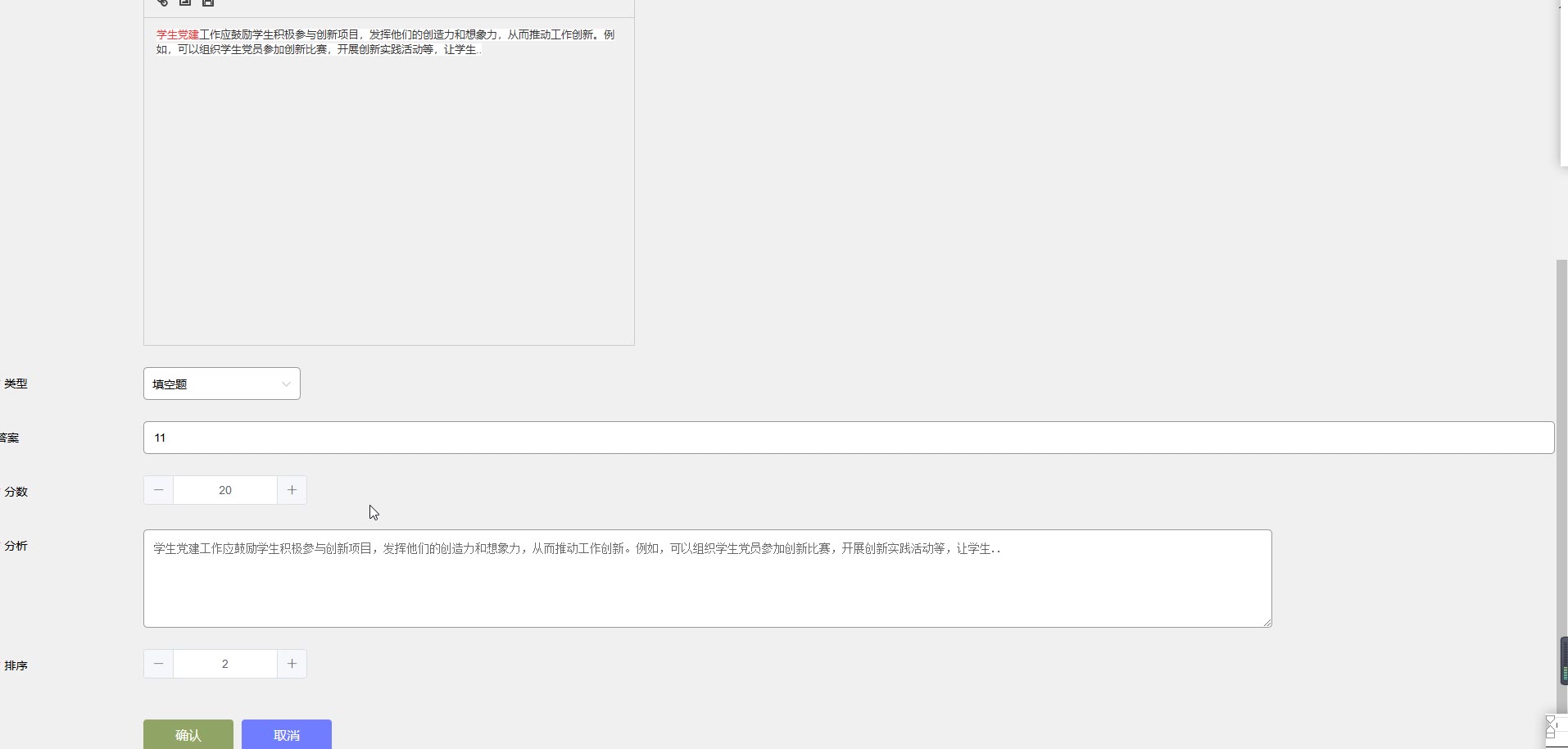
Task: Click the 分数 number field showing 20
Action: coord(225,490)
